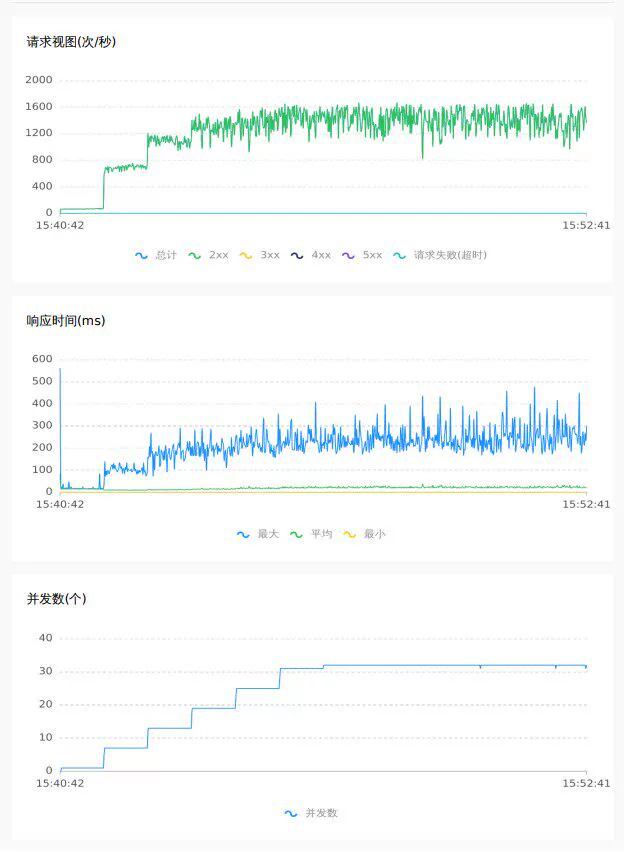
Task: Click the dark blue 4xx legend icon
Action: coord(297,255)
